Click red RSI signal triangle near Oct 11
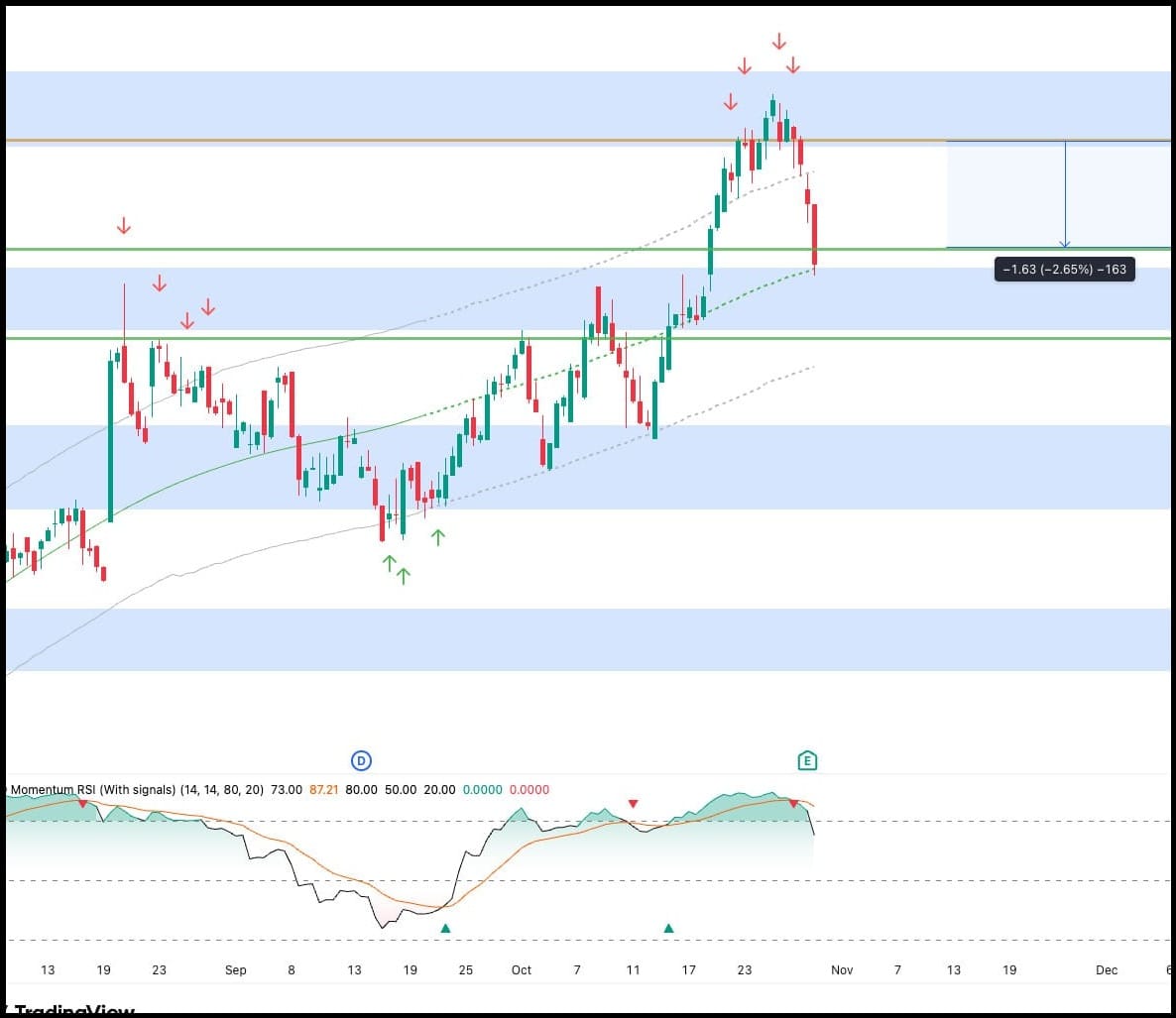1176x1018 pixels. (x=634, y=804)
